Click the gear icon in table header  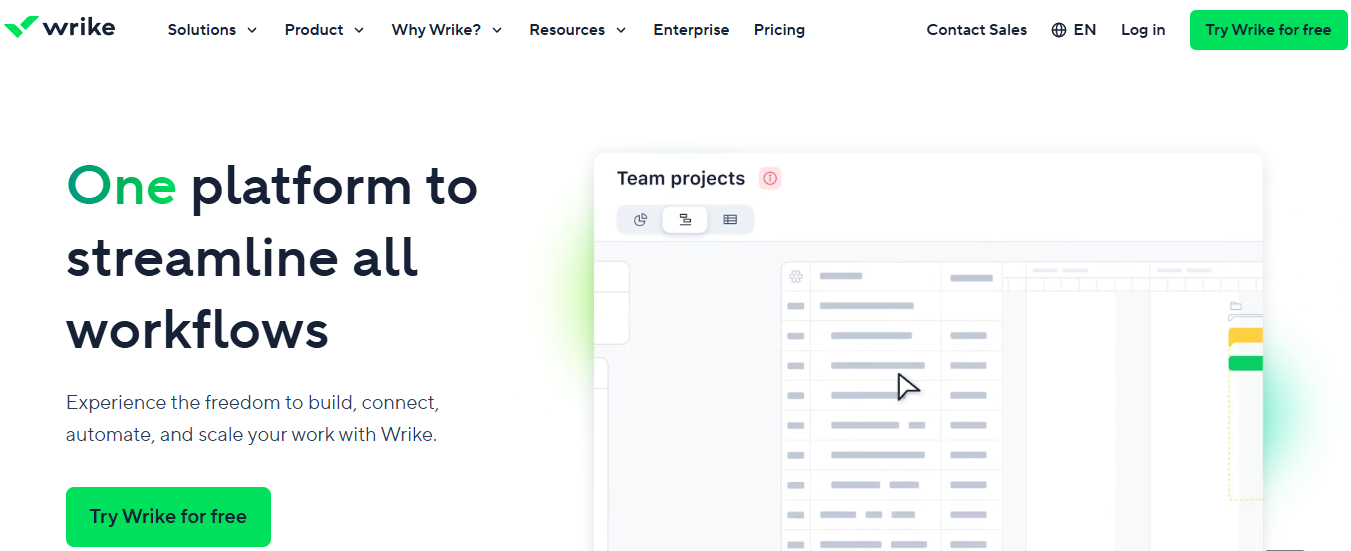(796, 277)
